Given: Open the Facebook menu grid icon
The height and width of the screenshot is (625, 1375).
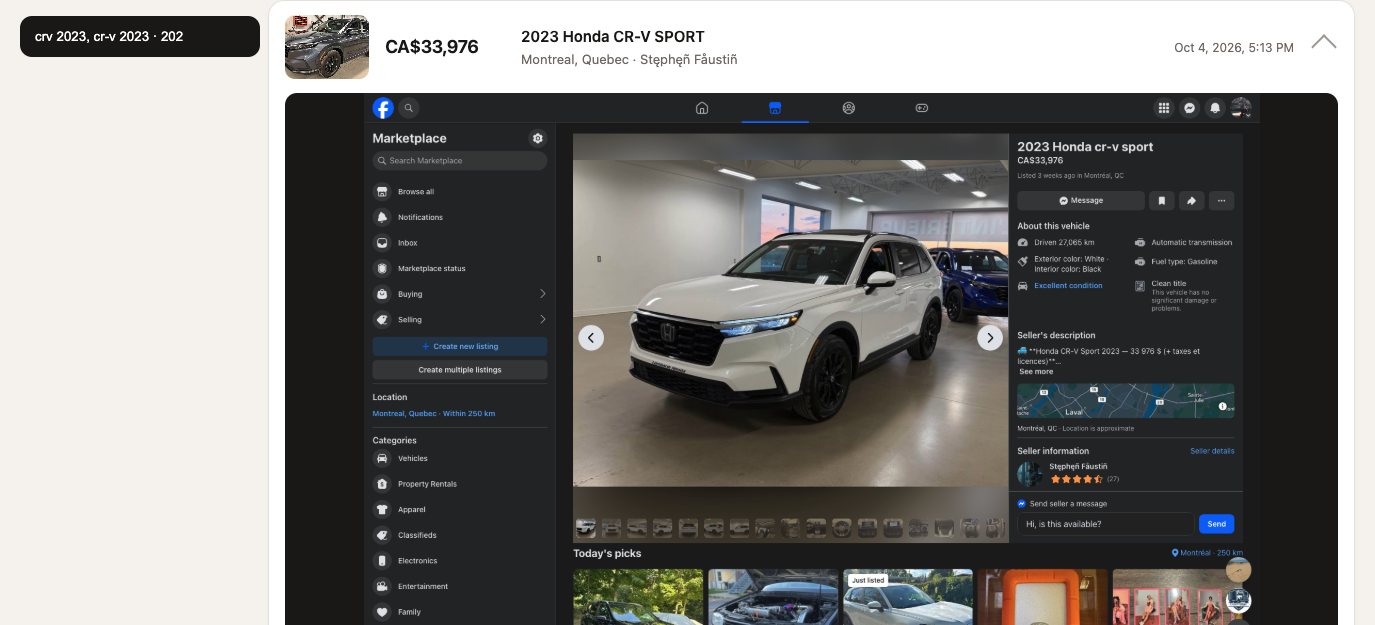Looking at the screenshot, I should pyautogui.click(x=1164, y=108).
